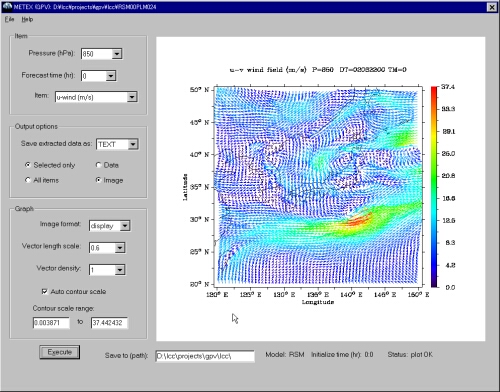Click the contour scale minimum value field
Screen dimensions: 500x392
[x=51, y=323]
